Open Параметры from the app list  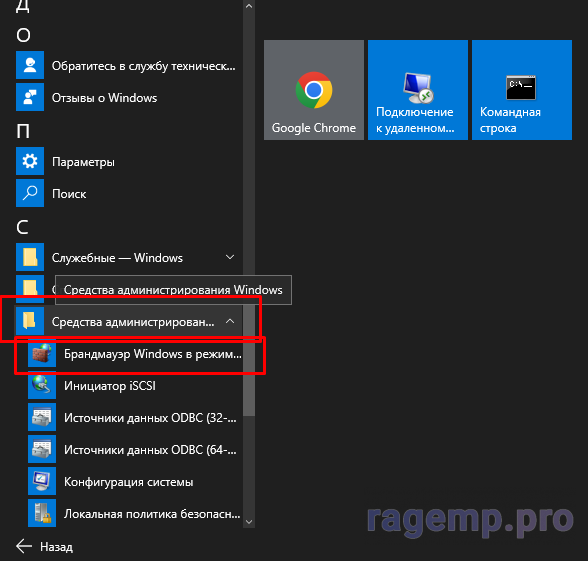[x=83, y=162]
